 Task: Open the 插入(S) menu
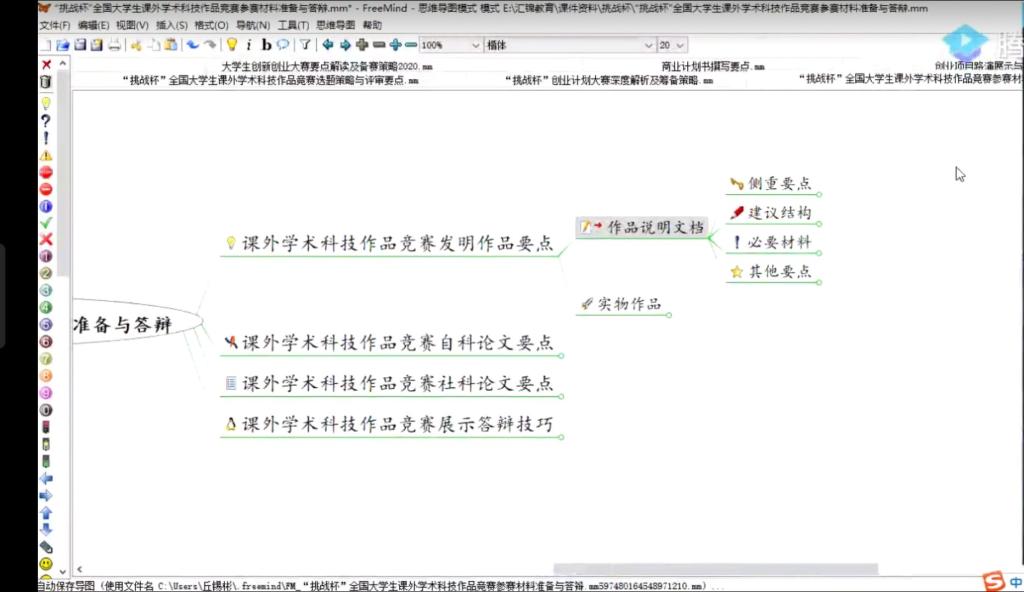[170, 24]
